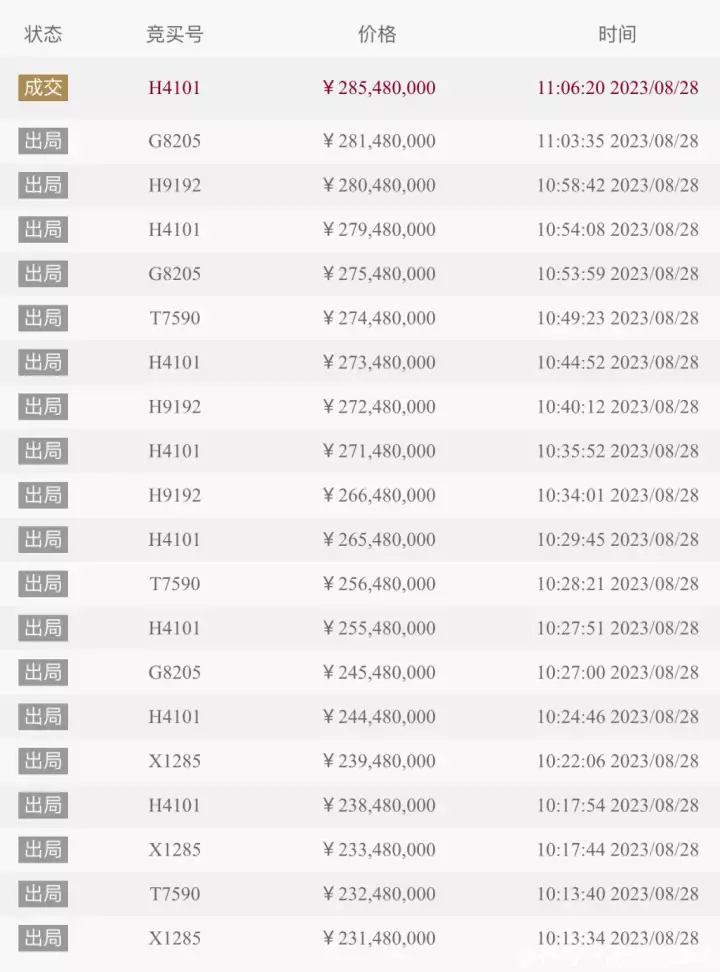
Task: Click bidder G8205 on the 11:03:35 row
Action: click(x=174, y=141)
